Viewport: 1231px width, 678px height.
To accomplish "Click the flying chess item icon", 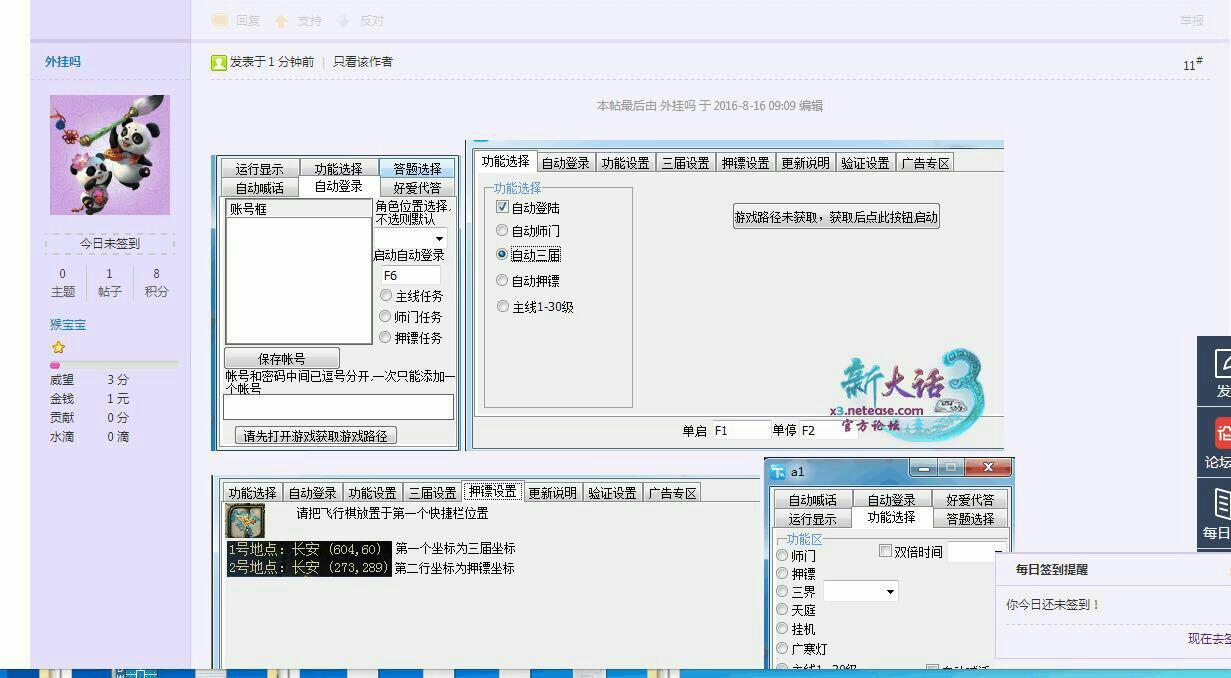I will [245, 521].
